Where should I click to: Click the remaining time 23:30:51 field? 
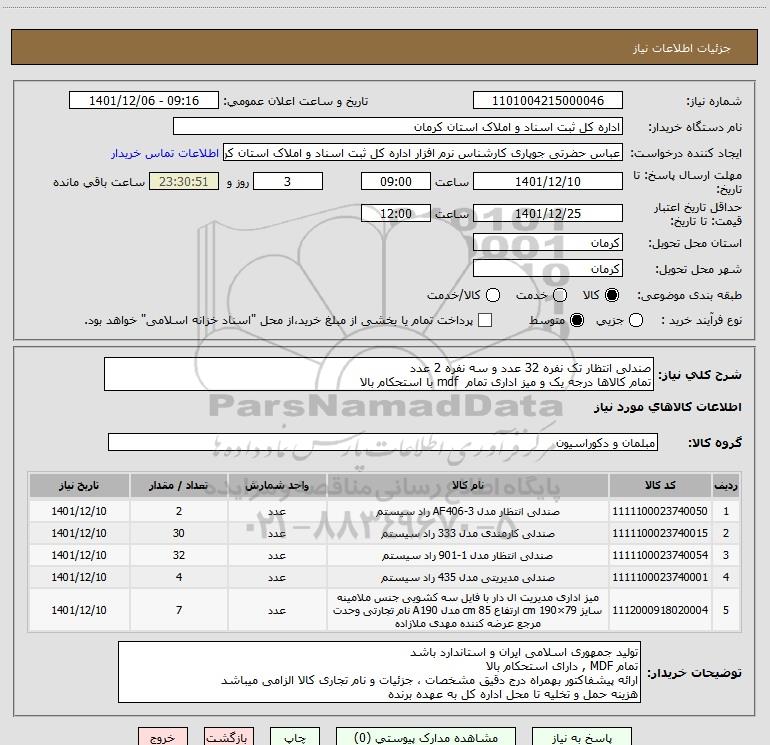click(x=184, y=181)
